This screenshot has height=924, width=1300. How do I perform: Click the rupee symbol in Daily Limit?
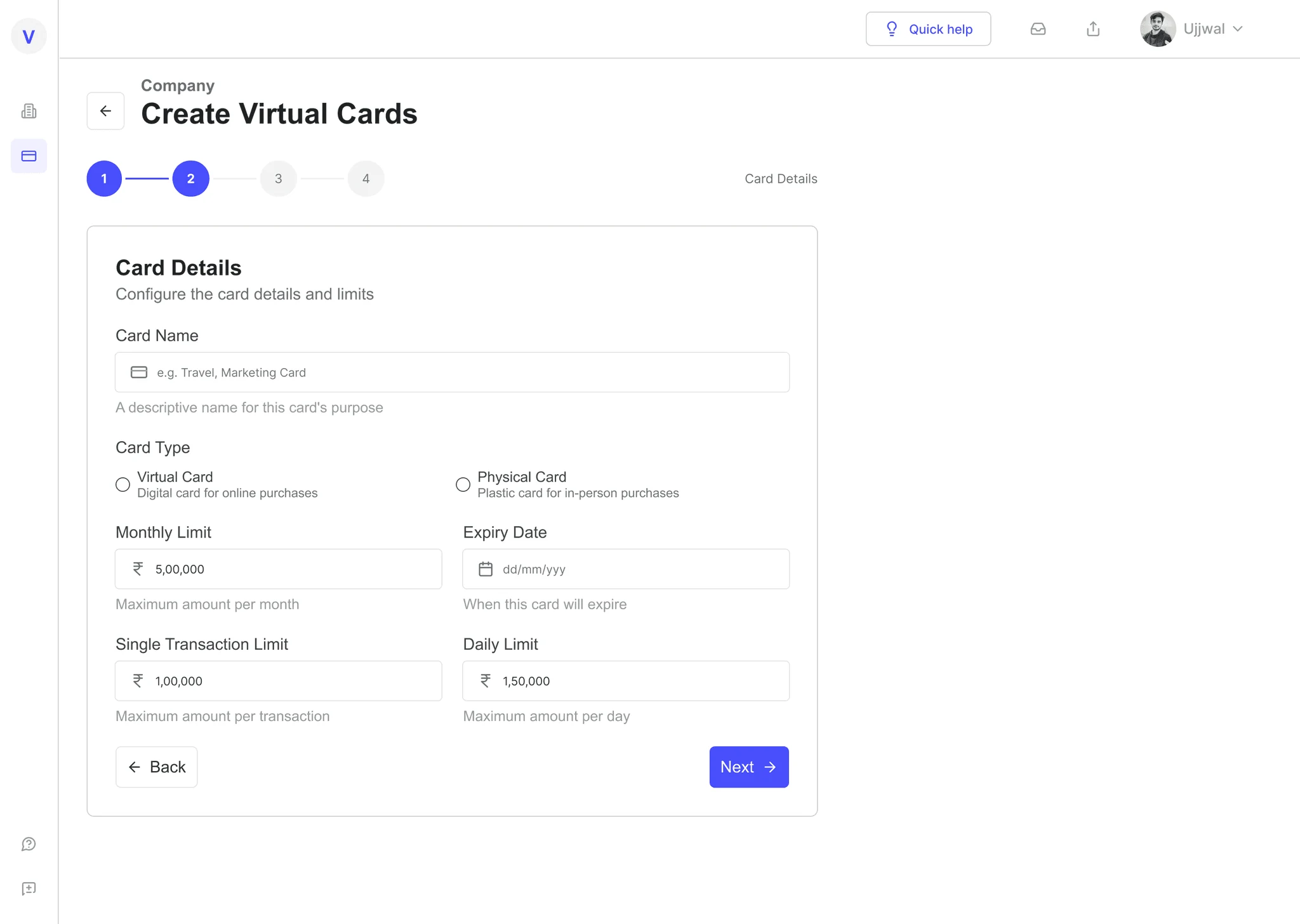click(486, 681)
